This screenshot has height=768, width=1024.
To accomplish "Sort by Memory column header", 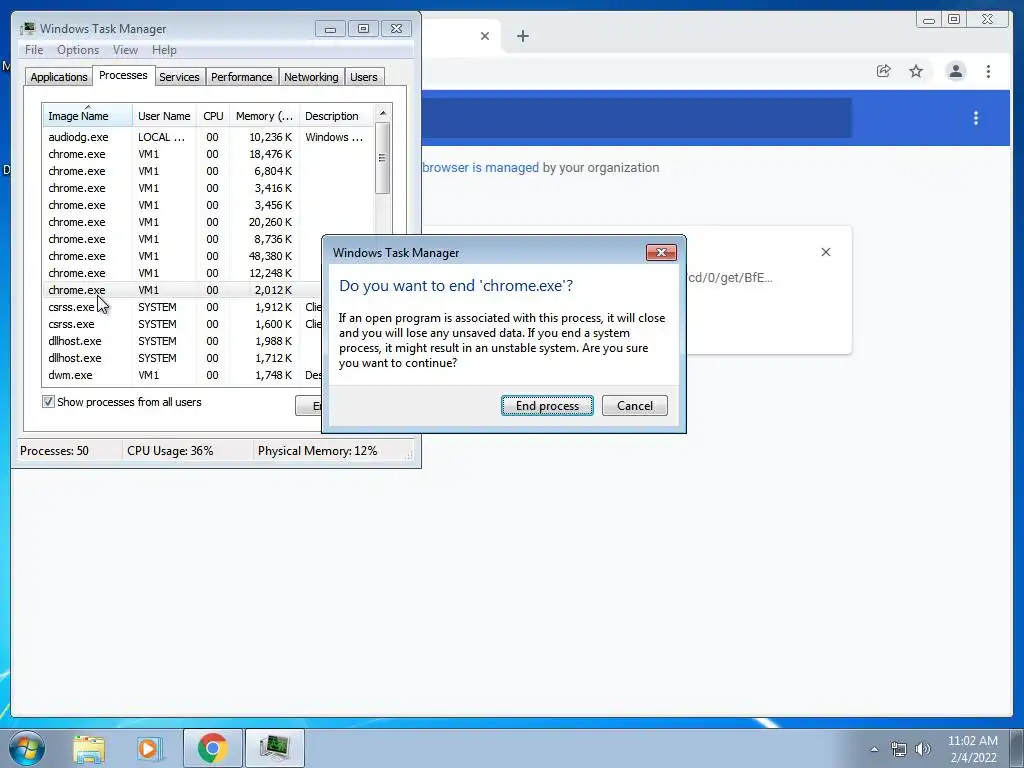I will pos(264,116).
